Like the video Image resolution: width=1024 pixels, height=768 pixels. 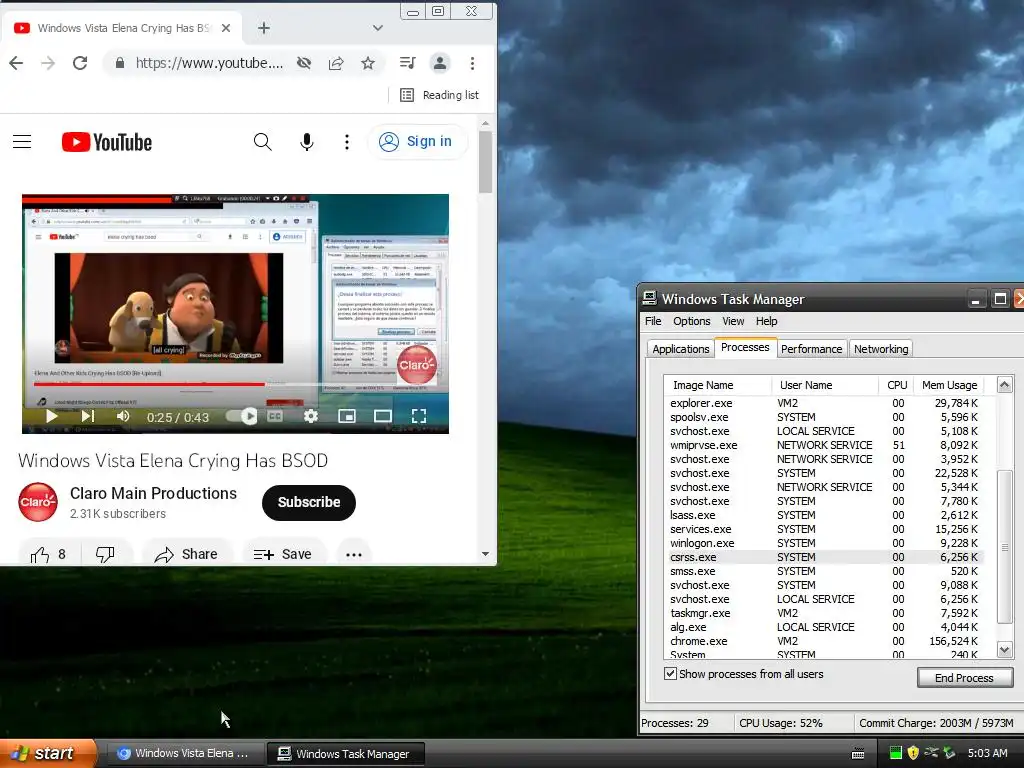point(48,554)
